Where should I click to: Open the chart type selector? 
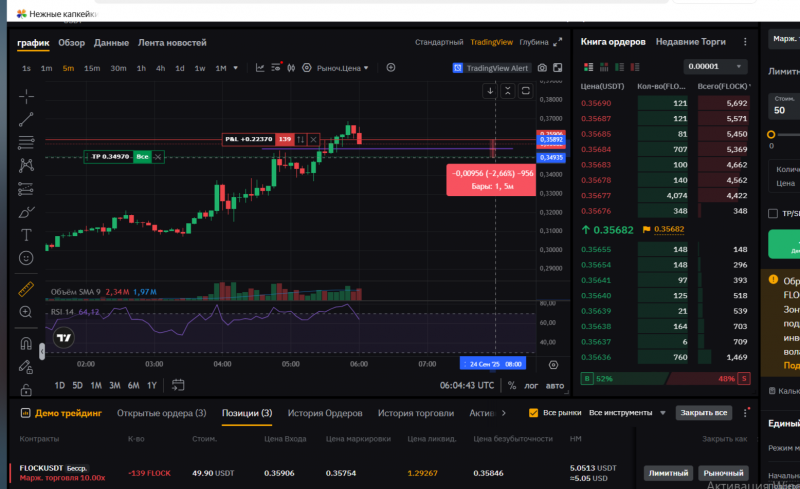pyautogui.click(x=260, y=68)
